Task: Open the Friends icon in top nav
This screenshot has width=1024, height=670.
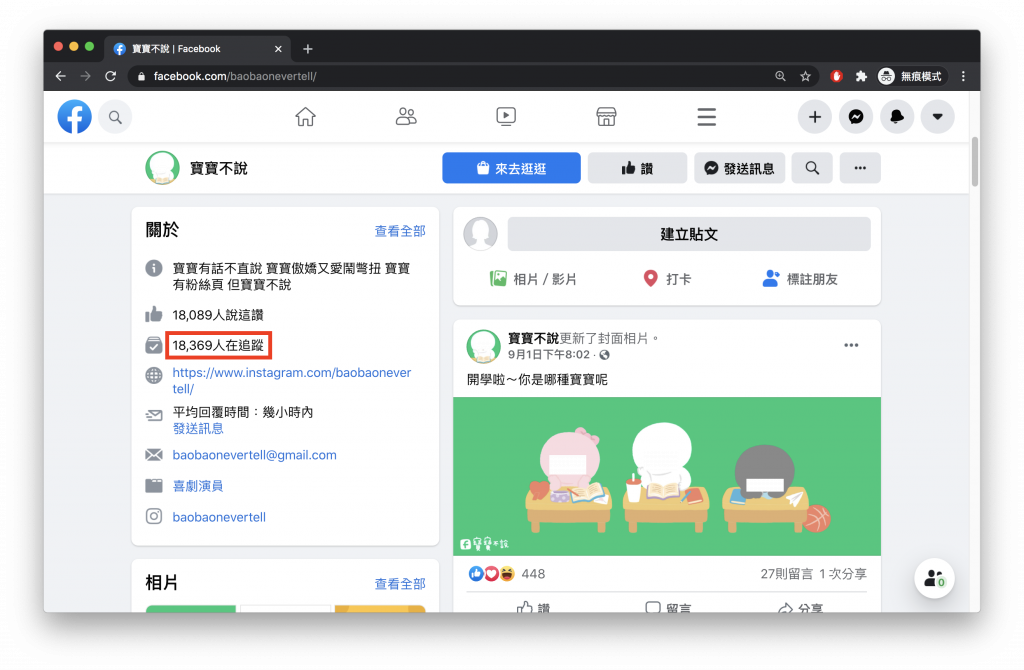Action: click(406, 117)
